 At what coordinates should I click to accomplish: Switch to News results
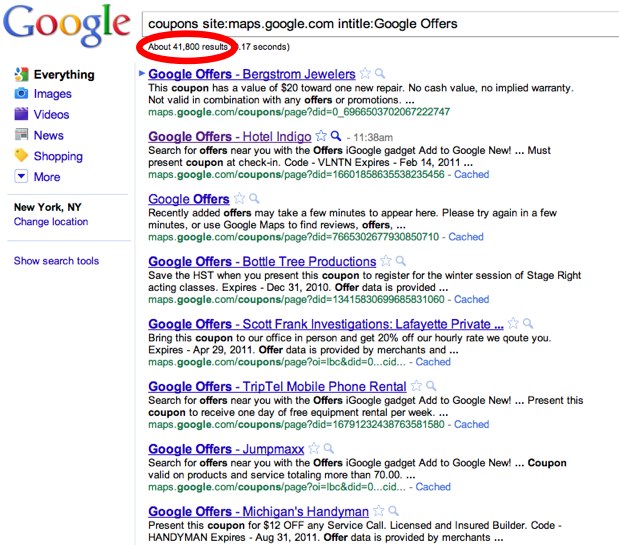pos(49,135)
